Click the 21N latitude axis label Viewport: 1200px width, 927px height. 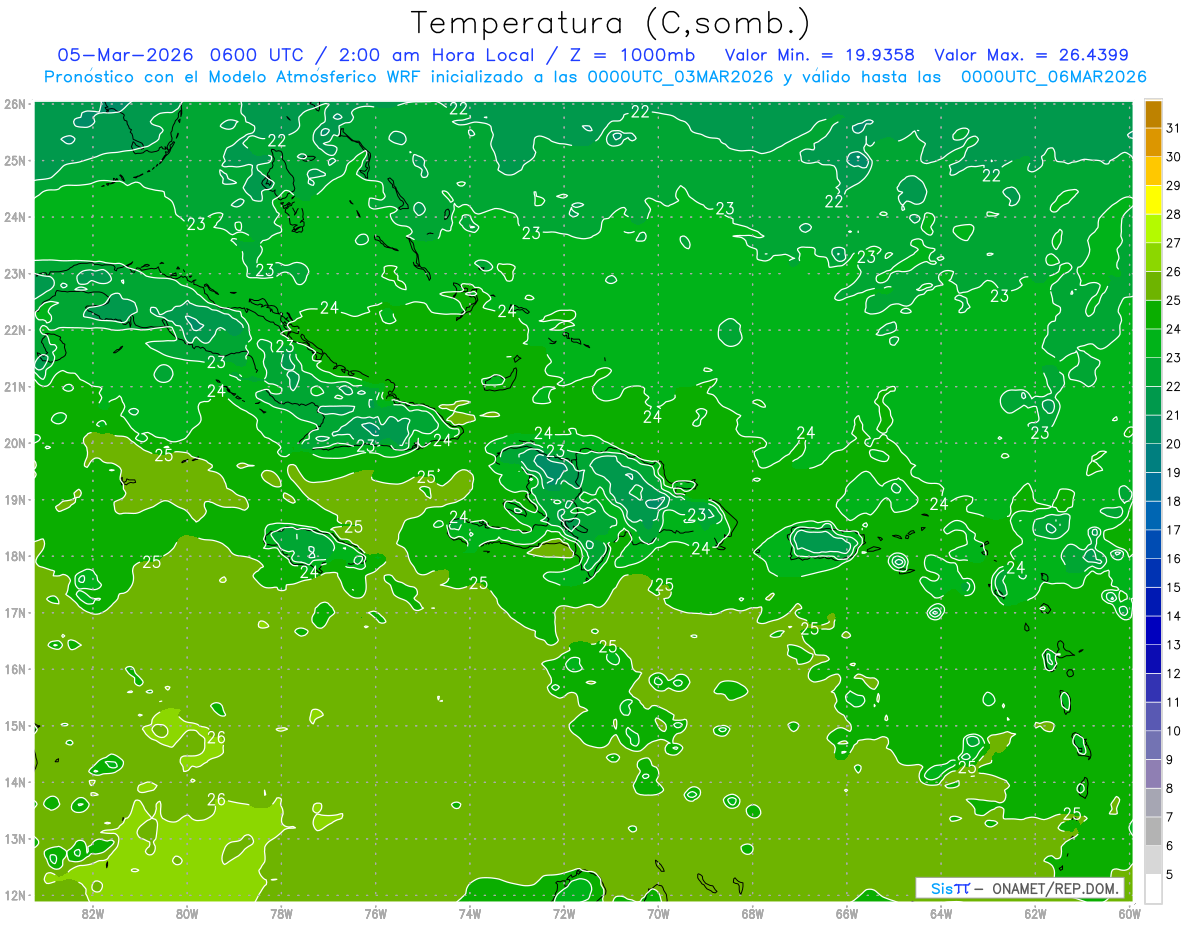[x=15, y=387]
